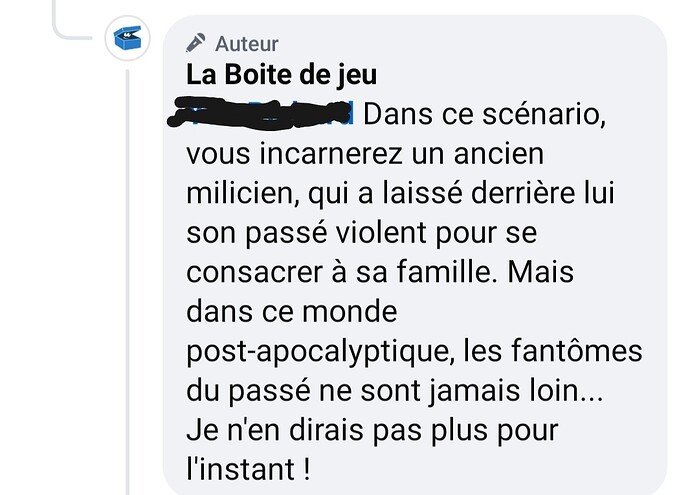Click the phrase "dans ce monde"
Viewport: 690px width, 495px height.
click(292, 312)
